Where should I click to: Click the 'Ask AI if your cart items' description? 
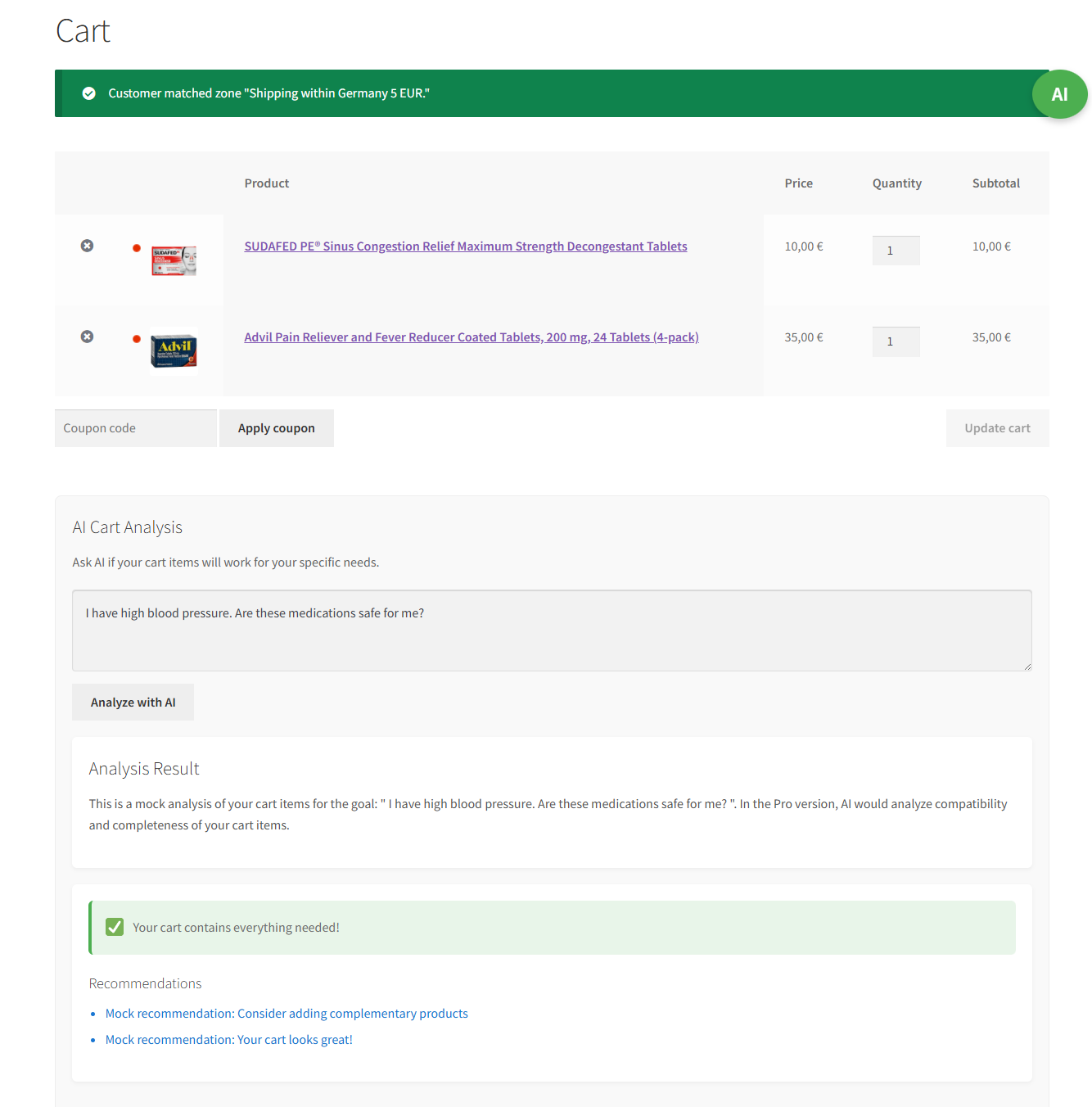pos(226,563)
